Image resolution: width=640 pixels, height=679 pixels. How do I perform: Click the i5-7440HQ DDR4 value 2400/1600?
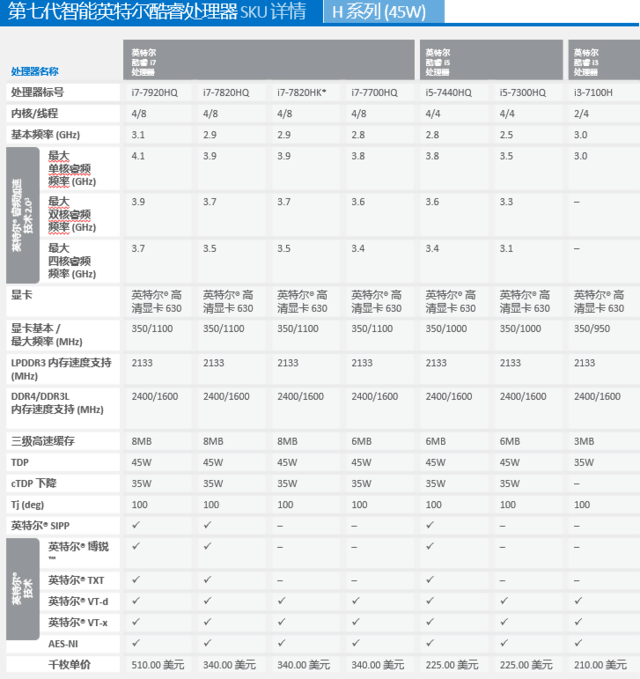pyautogui.click(x=449, y=396)
